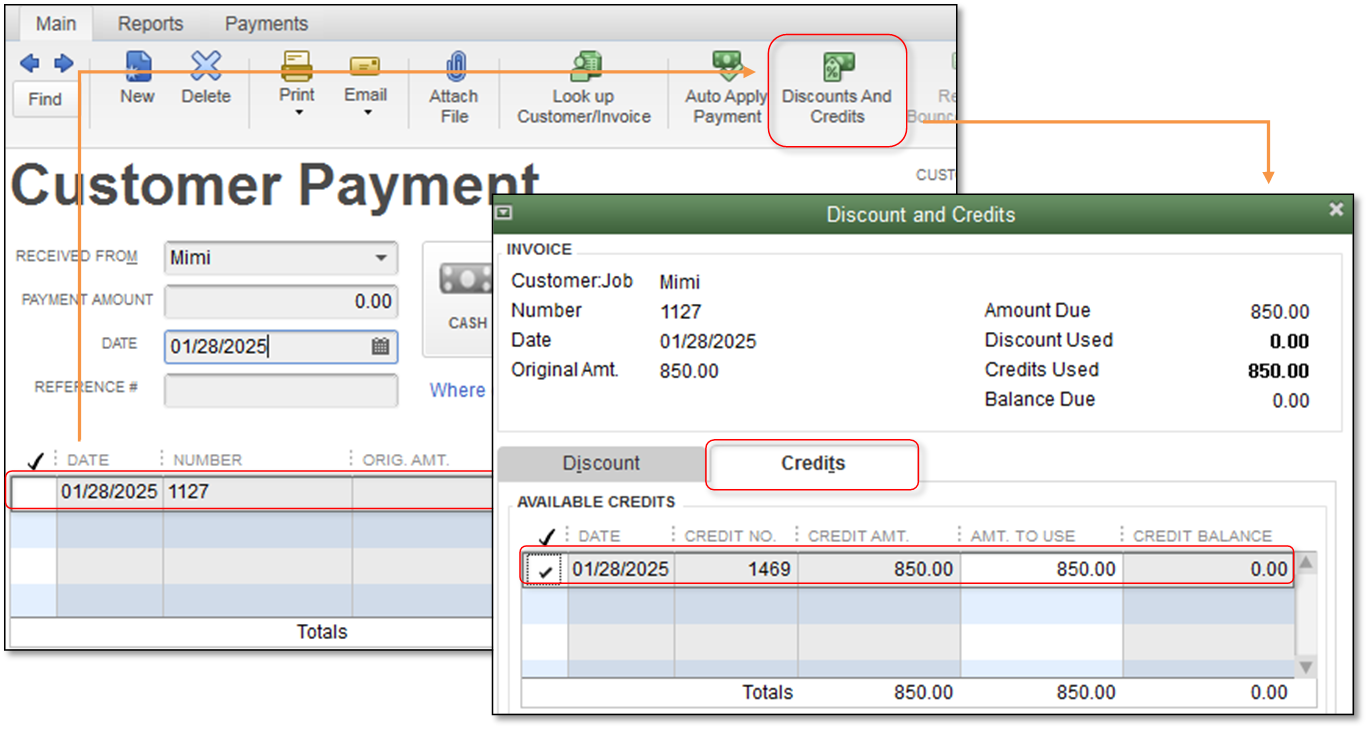This screenshot has width=1368, height=729.
Task: Switch to the Discount tab
Action: pyautogui.click(x=601, y=464)
